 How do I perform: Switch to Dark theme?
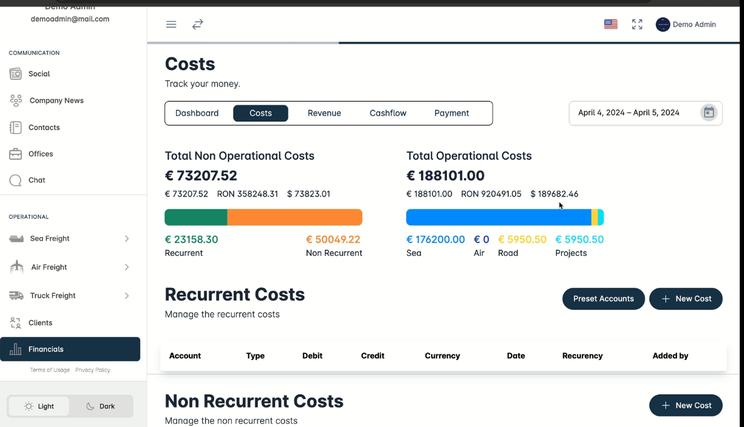[x=100, y=406]
